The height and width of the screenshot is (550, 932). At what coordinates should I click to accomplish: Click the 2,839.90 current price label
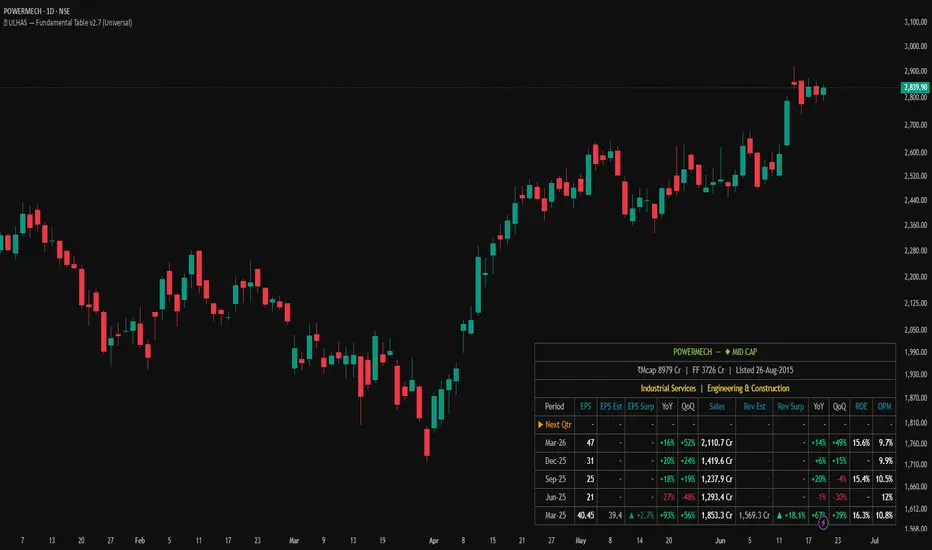point(915,87)
